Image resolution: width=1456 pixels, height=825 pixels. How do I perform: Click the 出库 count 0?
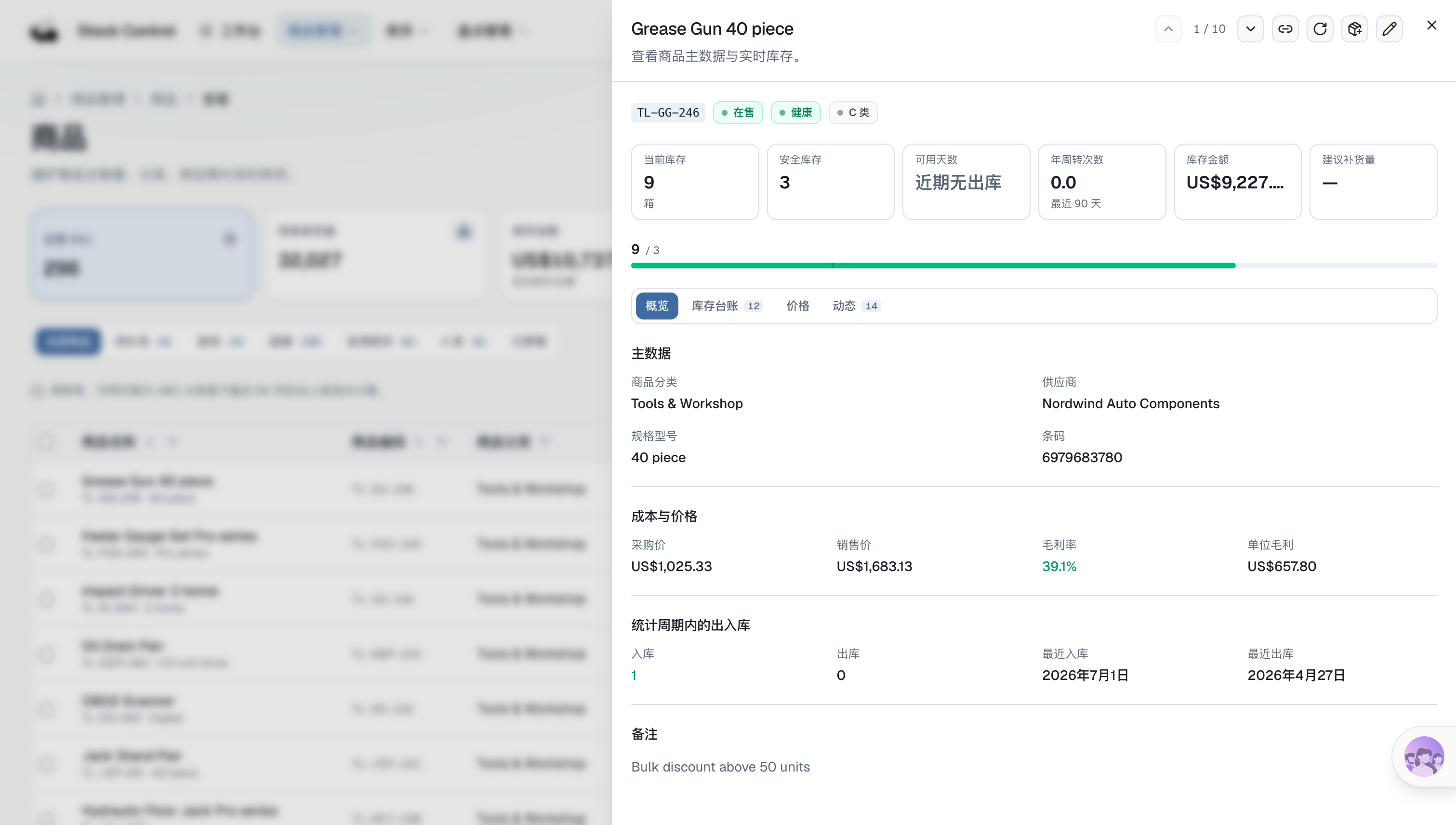click(841, 675)
